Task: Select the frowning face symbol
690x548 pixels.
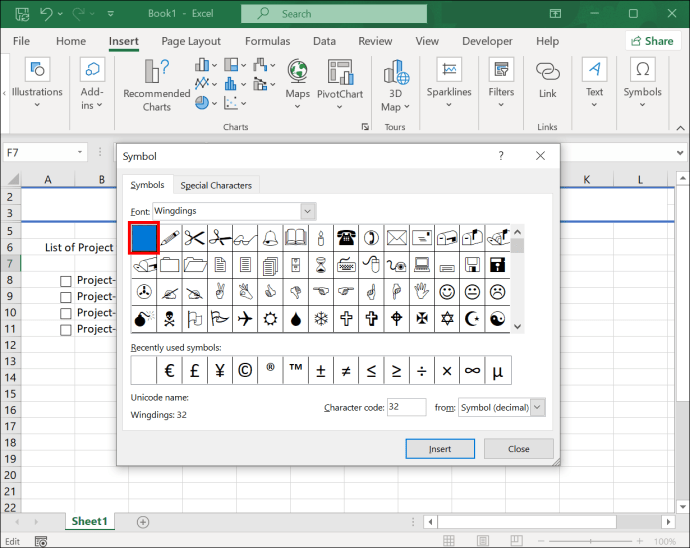Action: tap(498, 292)
